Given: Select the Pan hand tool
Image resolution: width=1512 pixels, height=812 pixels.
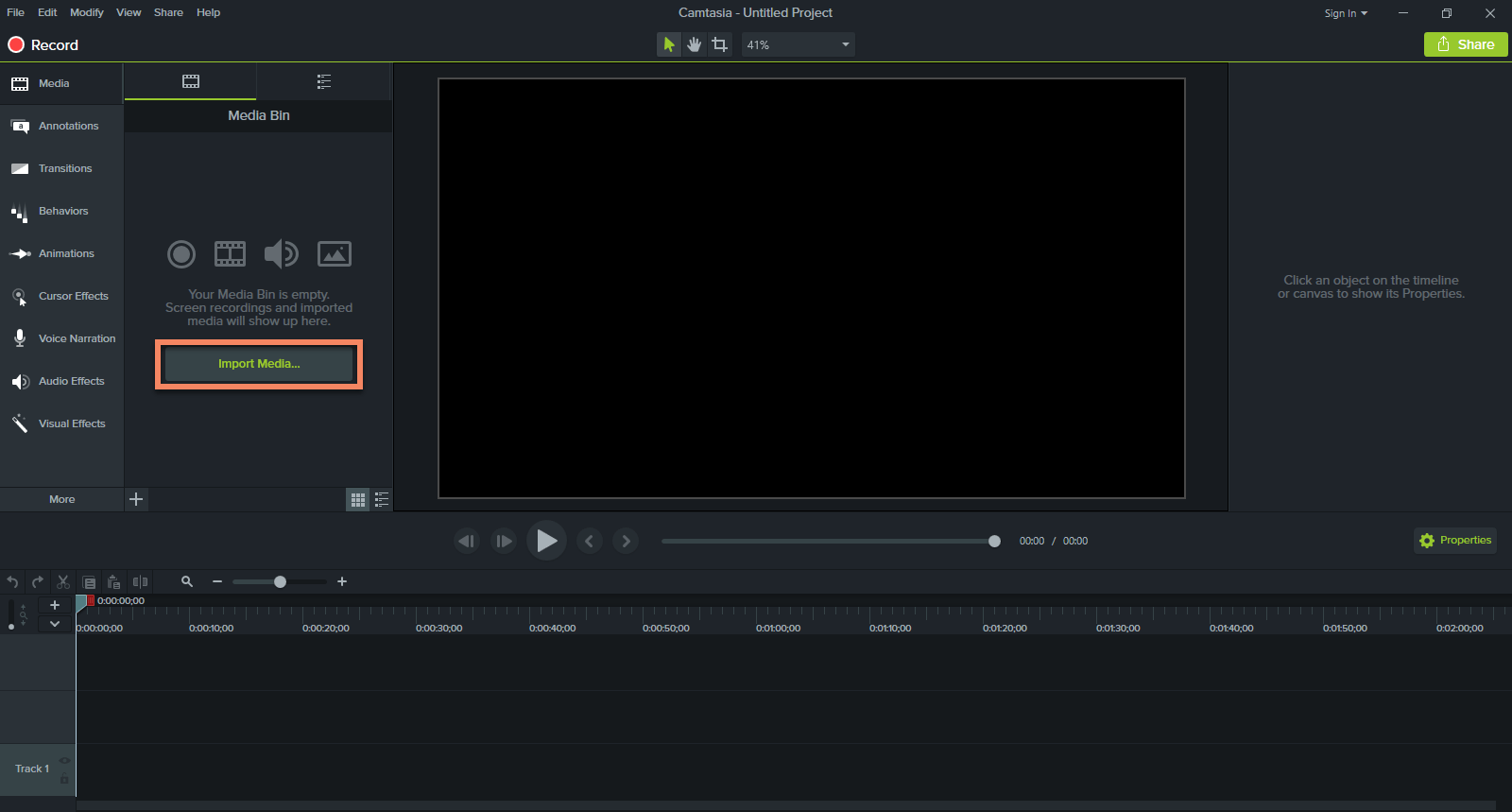Looking at the screenshot, I should tap(695, 44).
